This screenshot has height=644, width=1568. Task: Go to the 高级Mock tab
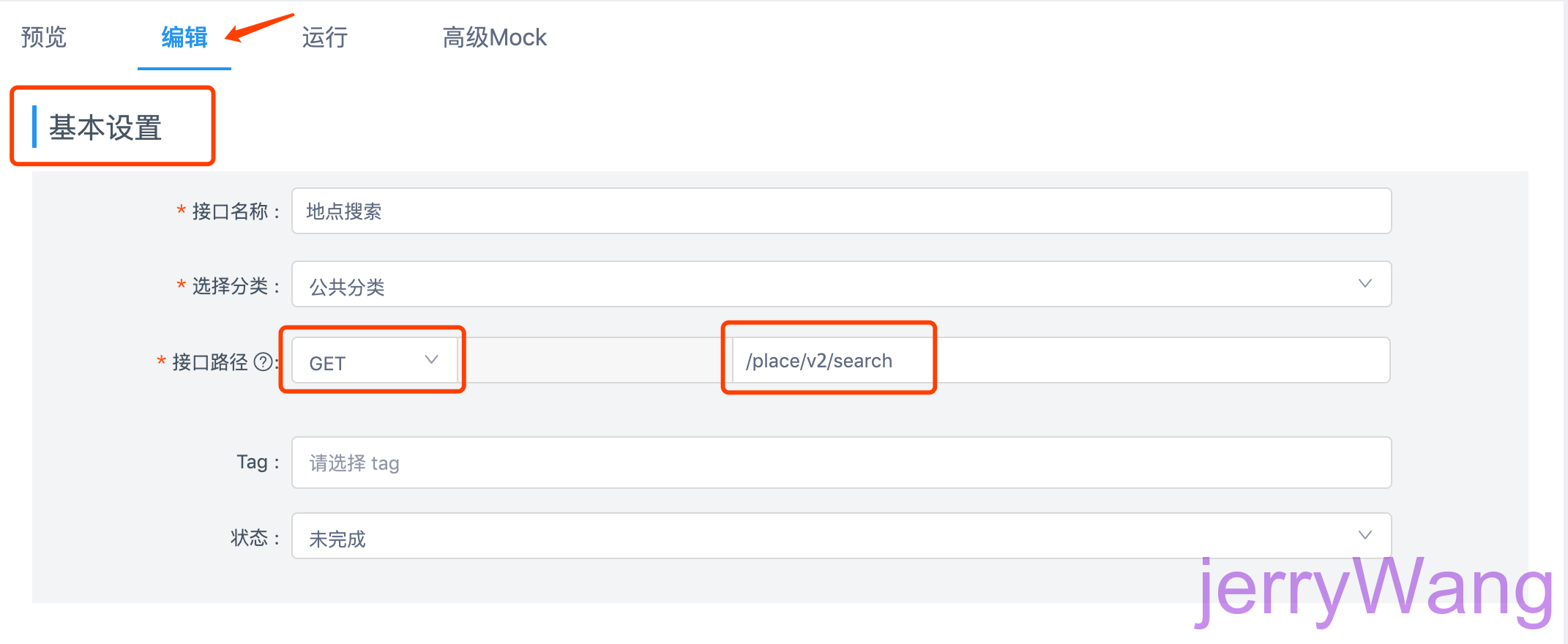[x=494, y=37]
